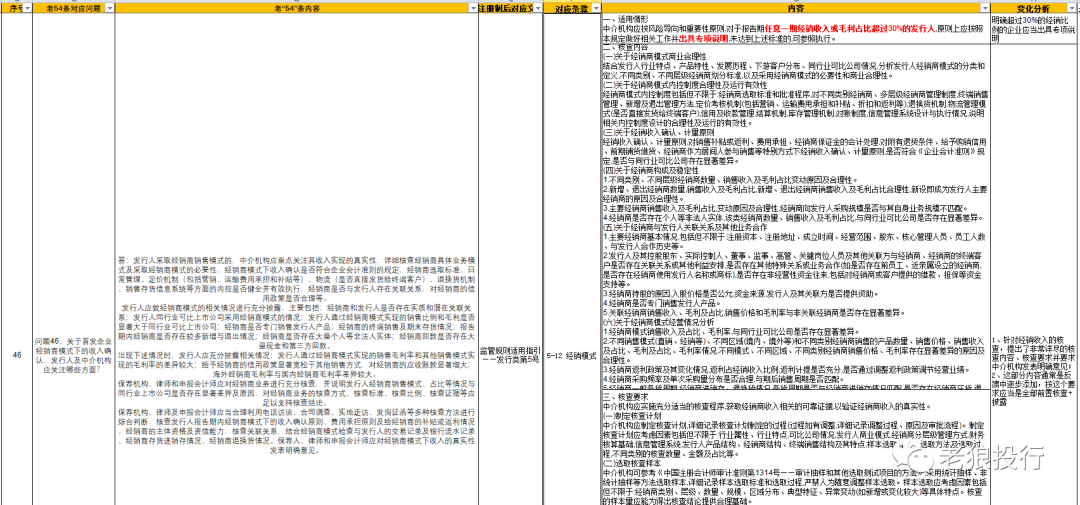
Task: Open filter dropdown for 老"54"条内容 column
Action: click(x=470, y=8)
